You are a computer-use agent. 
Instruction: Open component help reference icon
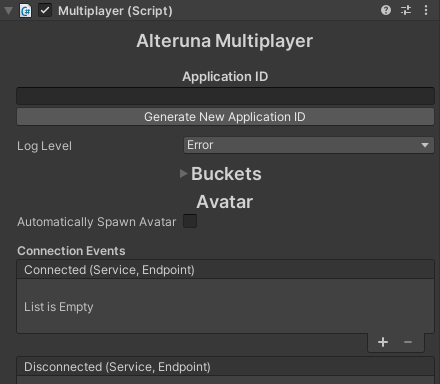pyautogui.click(x=386, y=10)
